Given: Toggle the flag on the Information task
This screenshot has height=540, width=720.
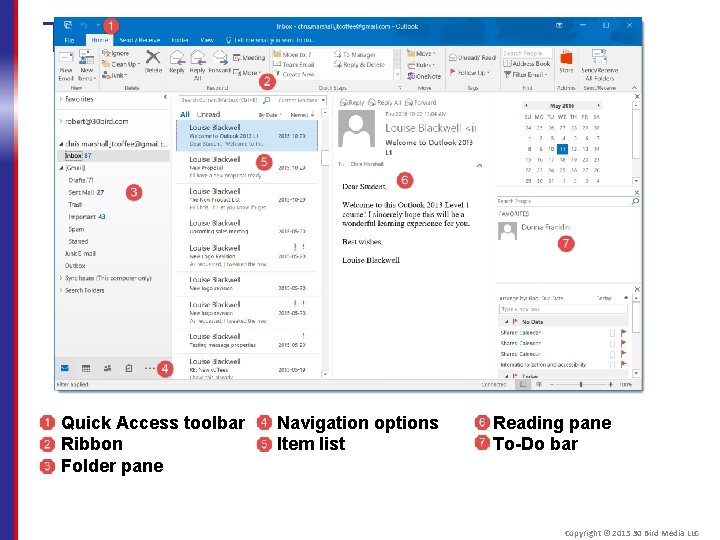Looking at the screenshot, I should tap(624, 365).
